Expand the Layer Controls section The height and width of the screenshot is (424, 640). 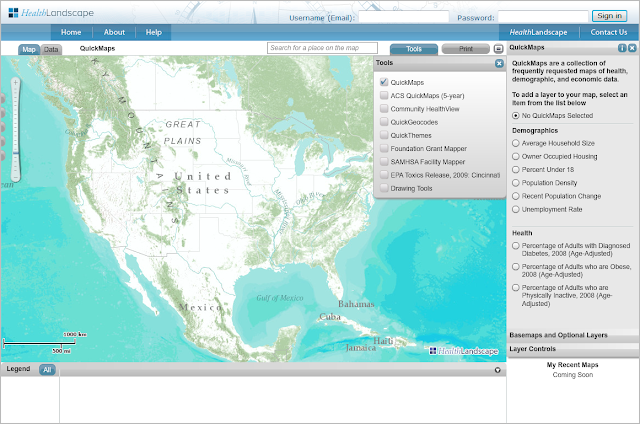click(573, 349)
